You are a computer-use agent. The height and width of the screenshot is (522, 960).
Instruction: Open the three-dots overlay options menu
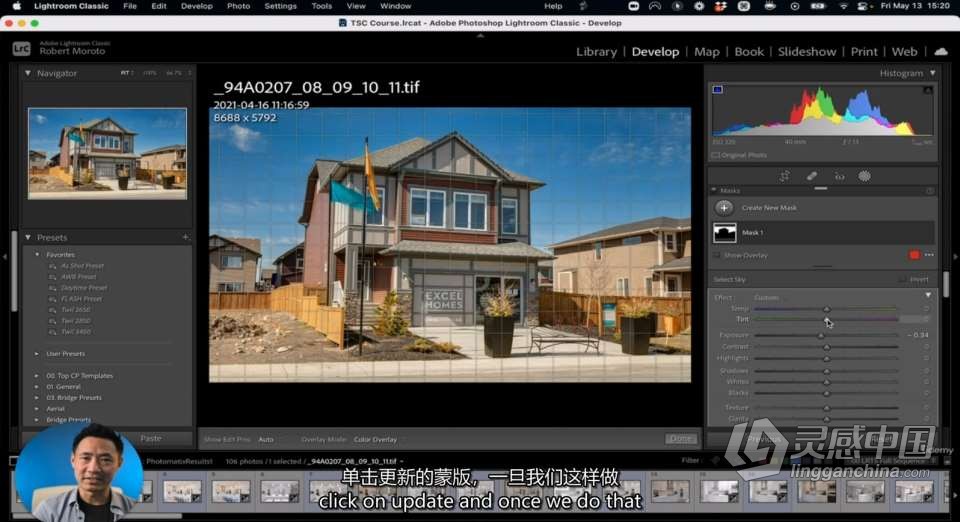(x=927, y=255)
